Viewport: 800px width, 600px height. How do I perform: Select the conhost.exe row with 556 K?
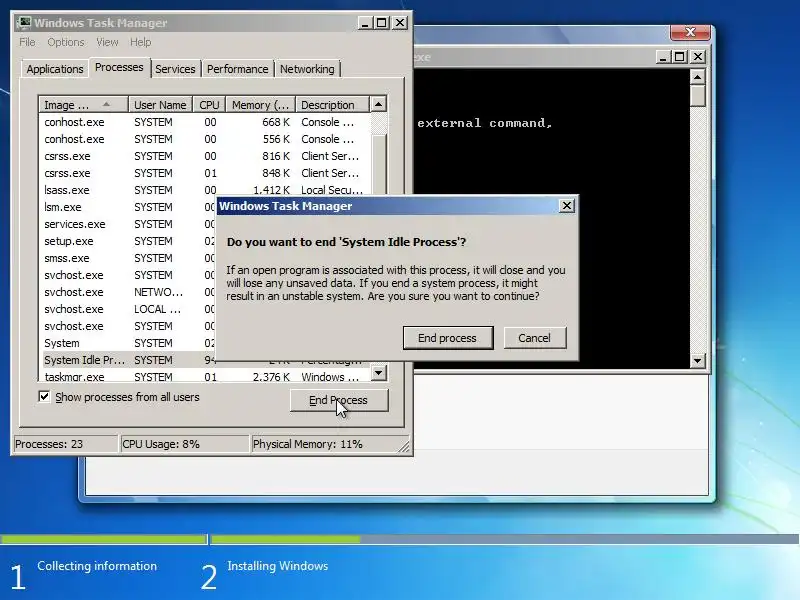click(204, 139)
